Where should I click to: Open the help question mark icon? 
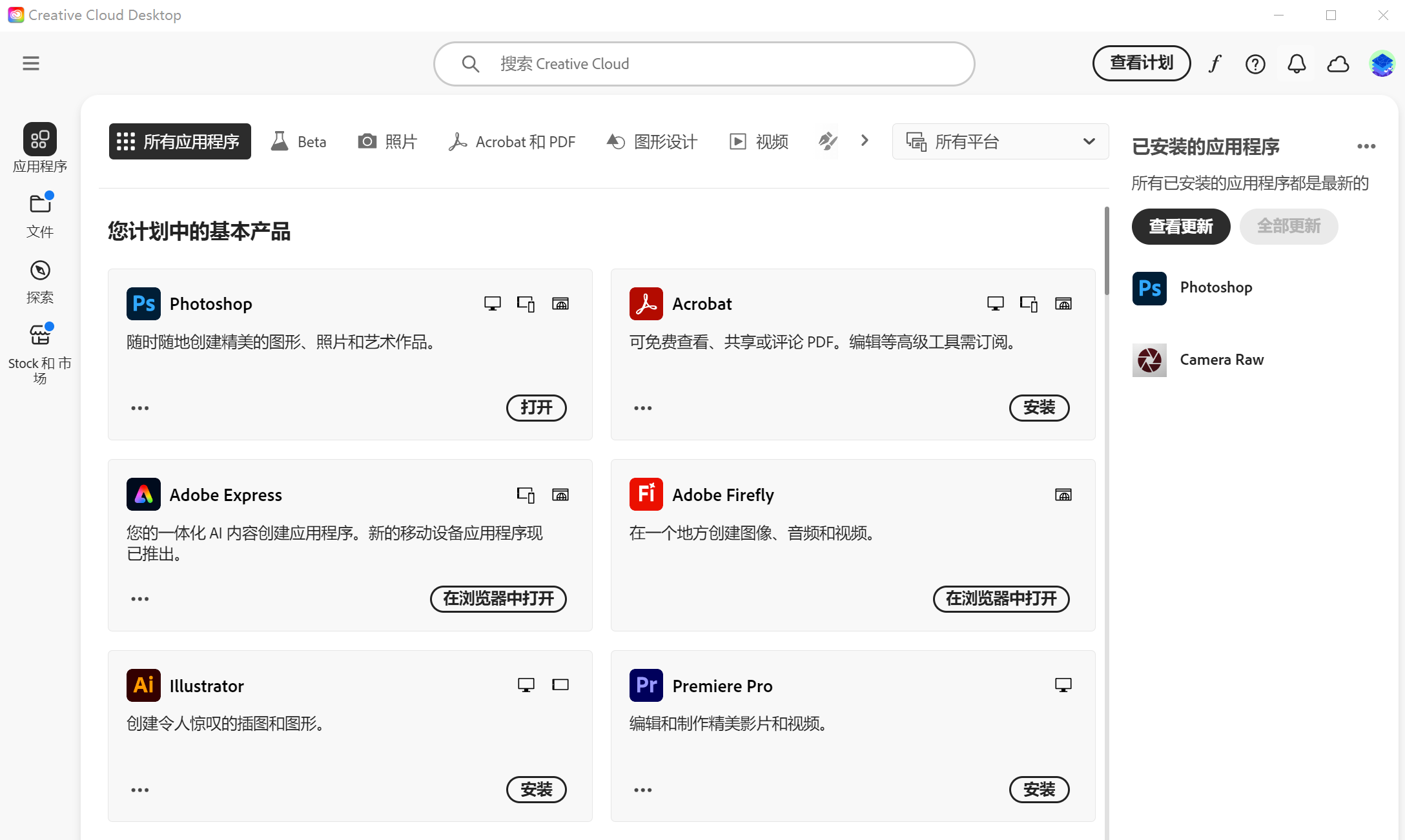click(1255, 64)
